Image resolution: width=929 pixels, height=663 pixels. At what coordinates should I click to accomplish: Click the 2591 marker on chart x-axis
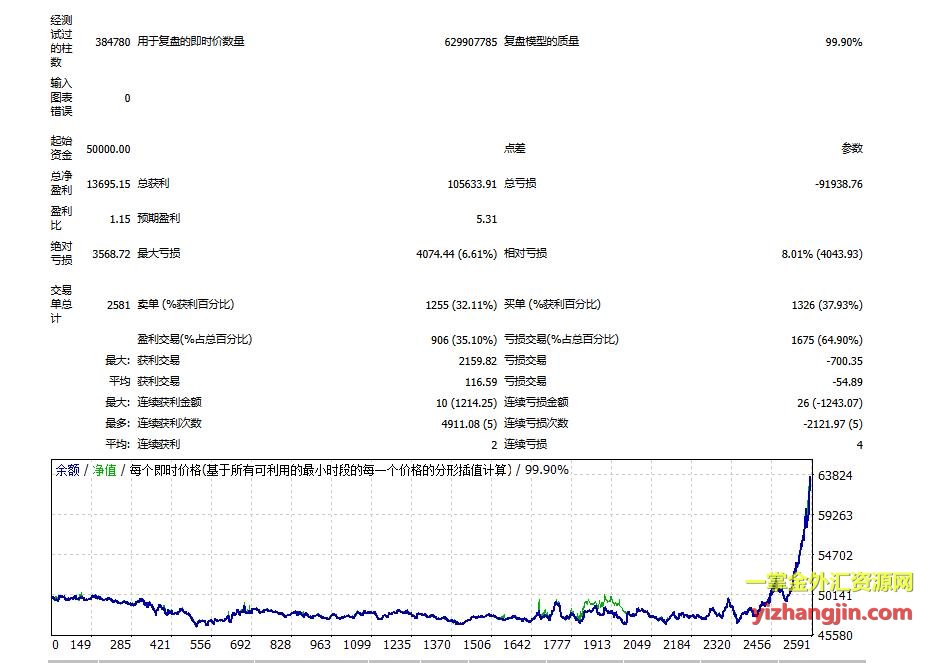pos(795,645)
